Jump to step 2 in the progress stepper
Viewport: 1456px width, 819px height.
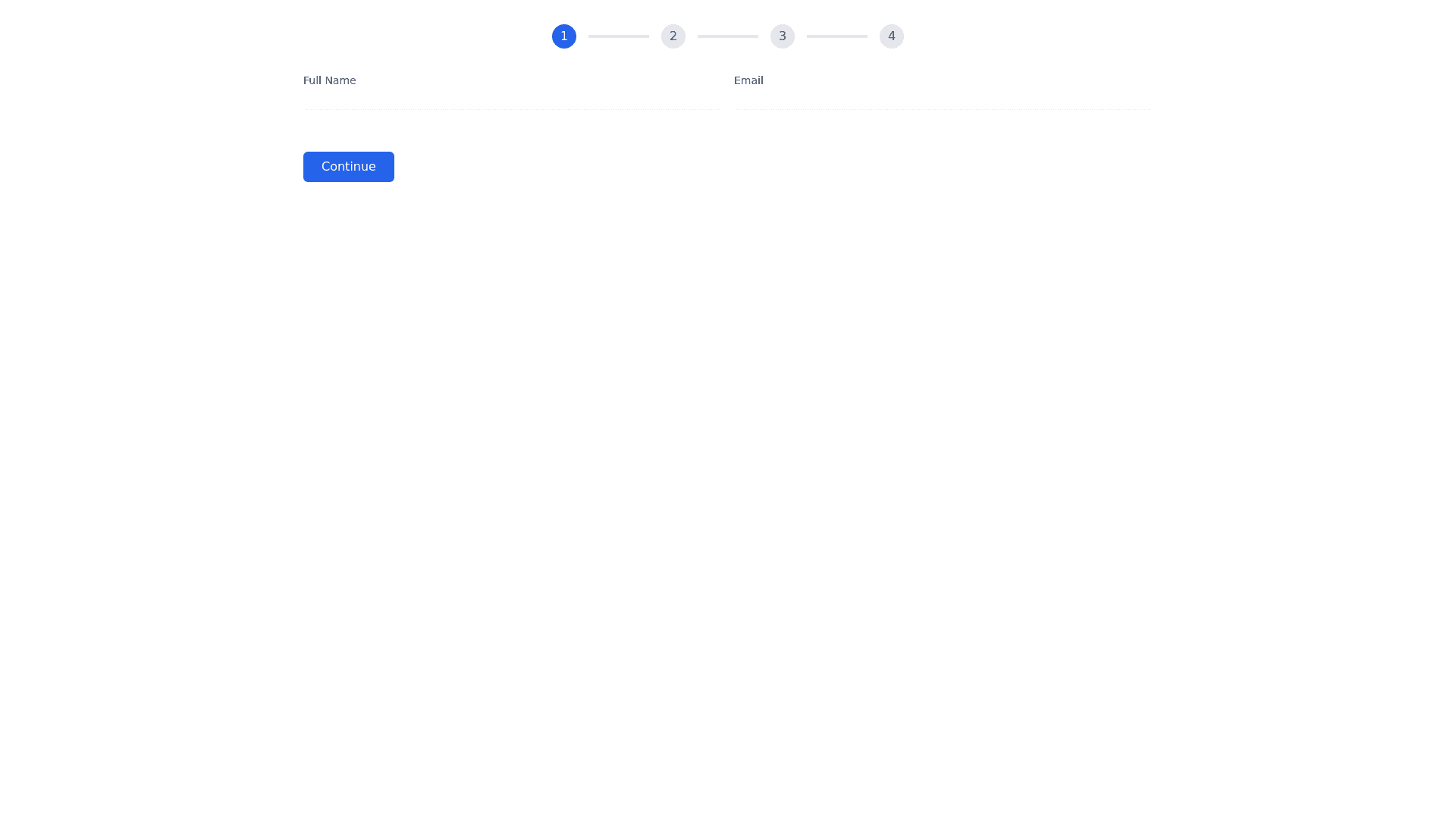[673, 36]
